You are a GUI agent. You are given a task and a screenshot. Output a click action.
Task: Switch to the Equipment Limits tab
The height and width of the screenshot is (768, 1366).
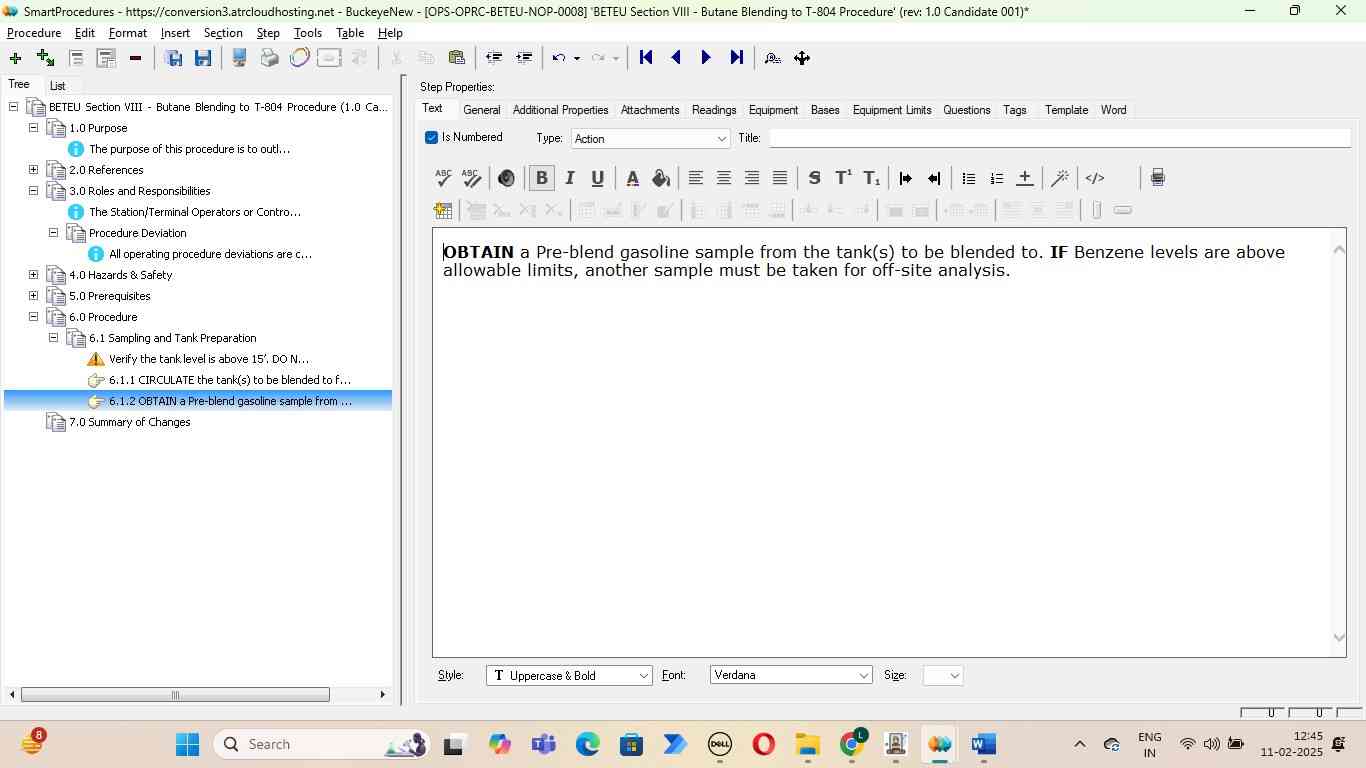point(892,110)
